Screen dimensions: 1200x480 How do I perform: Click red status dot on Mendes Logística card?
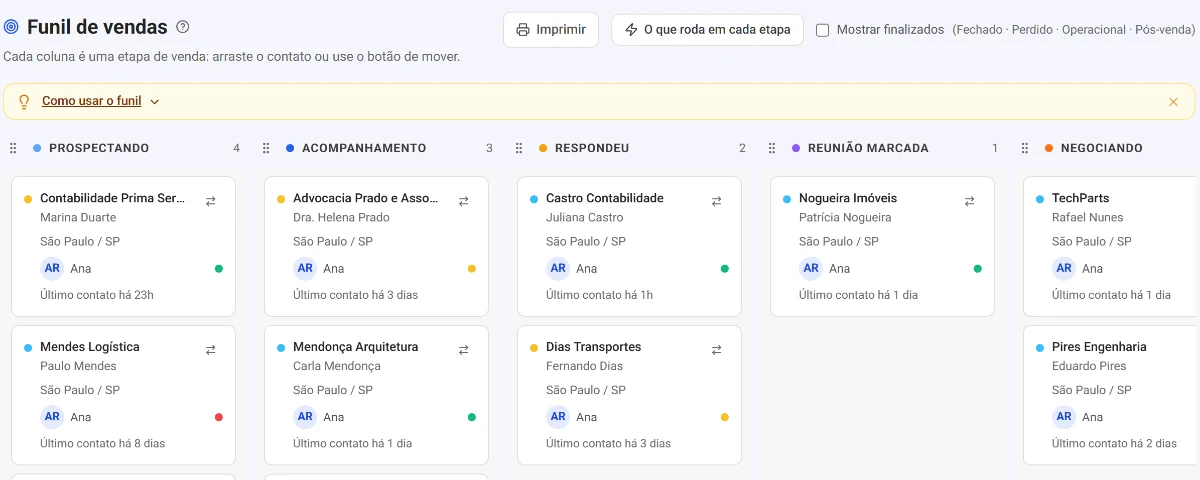point(219,417)
